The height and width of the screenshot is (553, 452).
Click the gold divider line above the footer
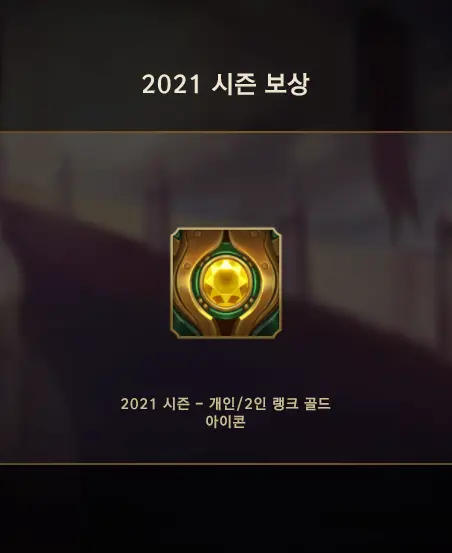226,464
